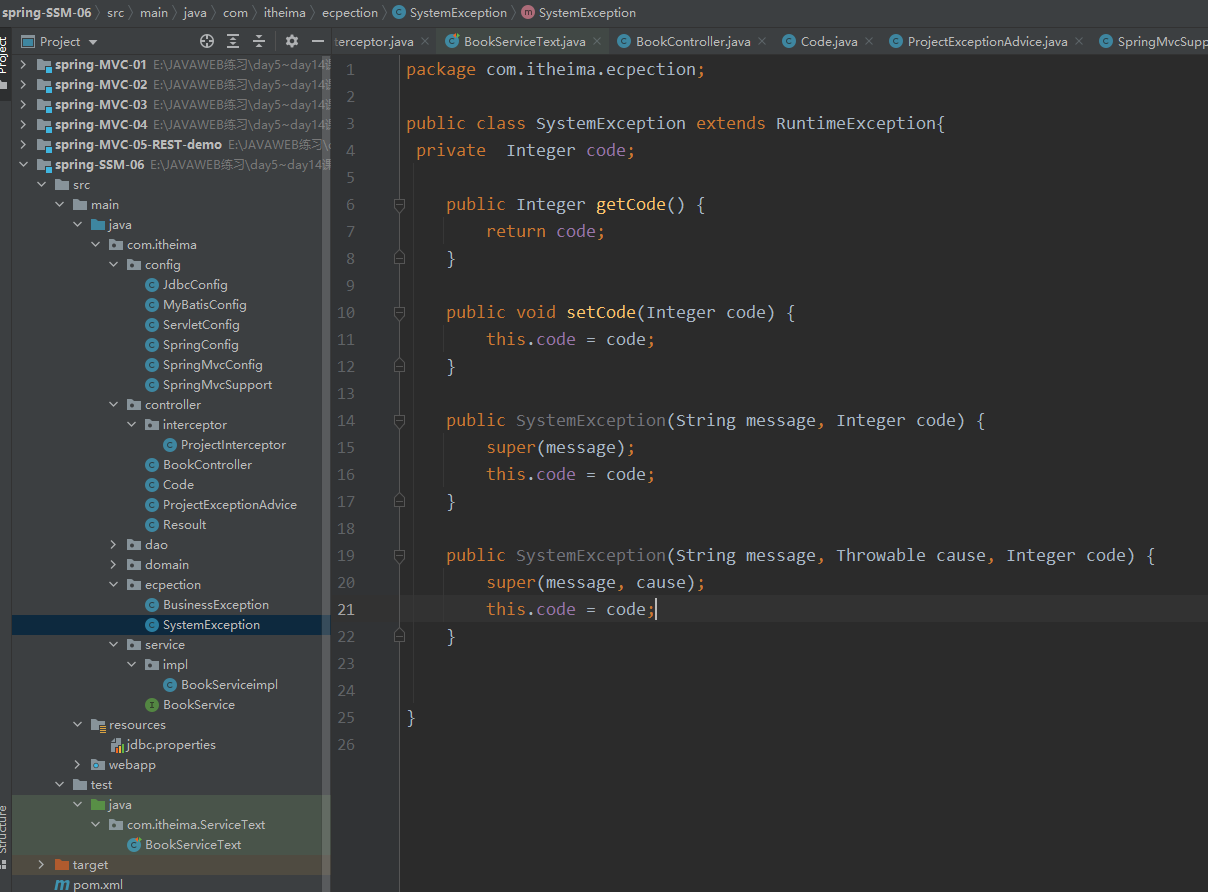
Task: Close the BookServiceText.java tab
Action: 598,42
